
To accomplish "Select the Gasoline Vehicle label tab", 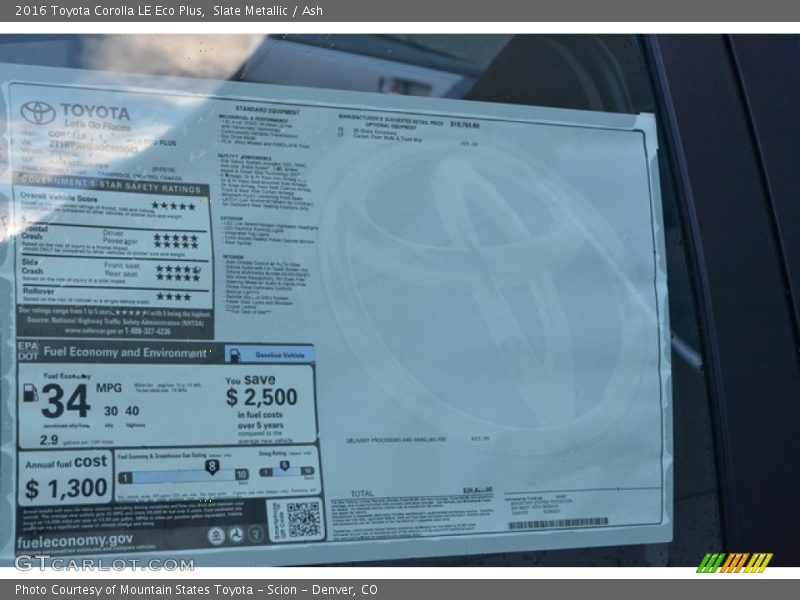I will tap(269, 355).
